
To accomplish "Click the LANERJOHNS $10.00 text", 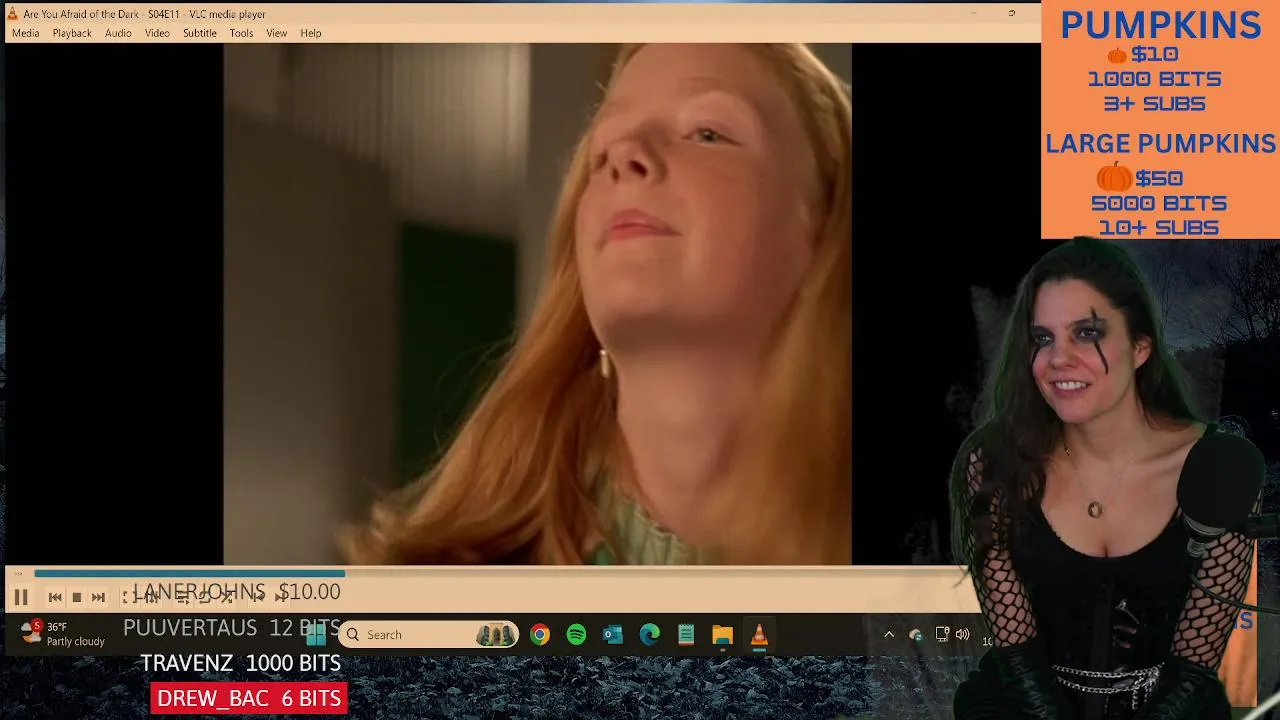I will click(x=236, y=592).
